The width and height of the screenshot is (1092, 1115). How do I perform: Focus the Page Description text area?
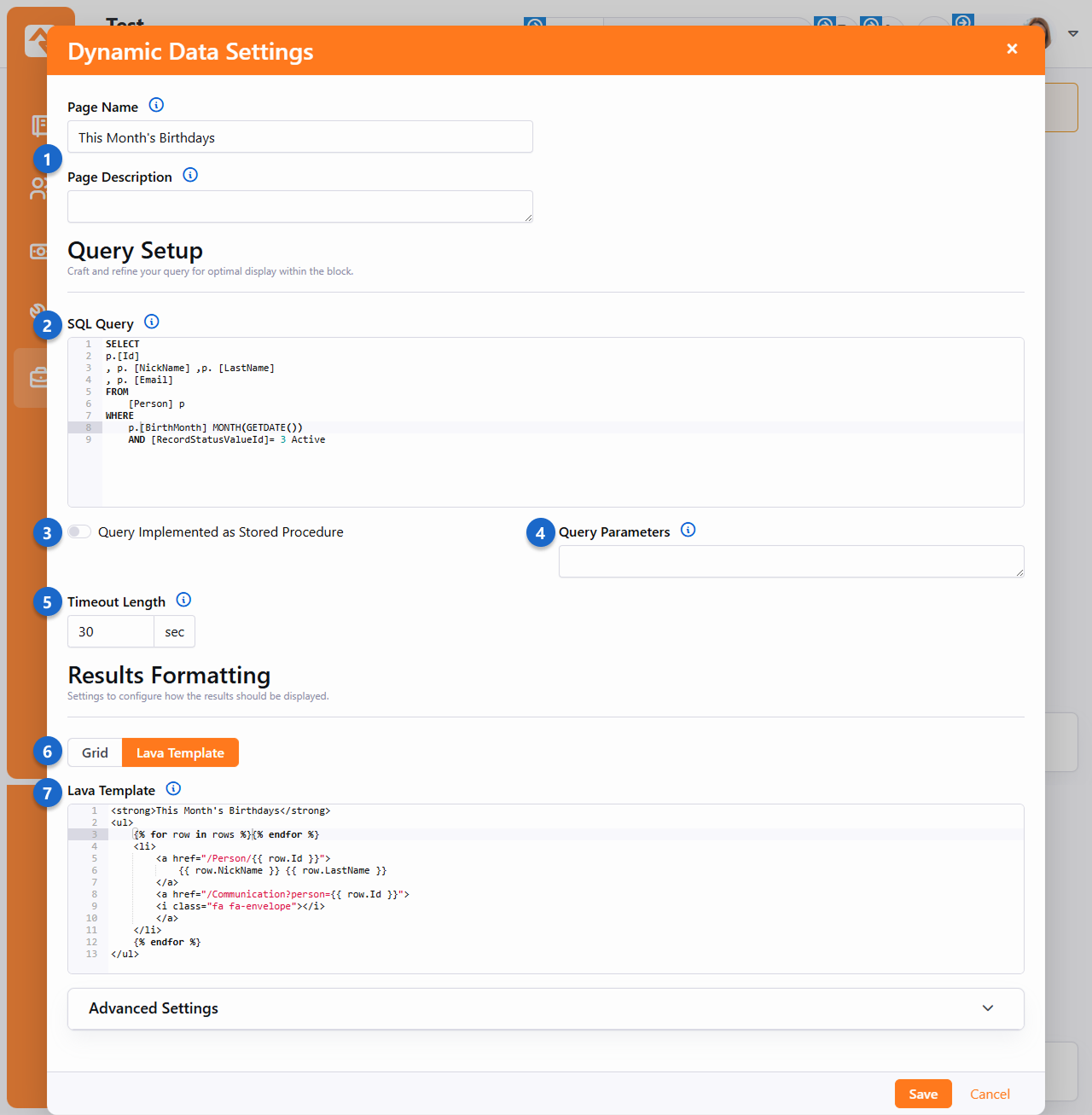300,206
